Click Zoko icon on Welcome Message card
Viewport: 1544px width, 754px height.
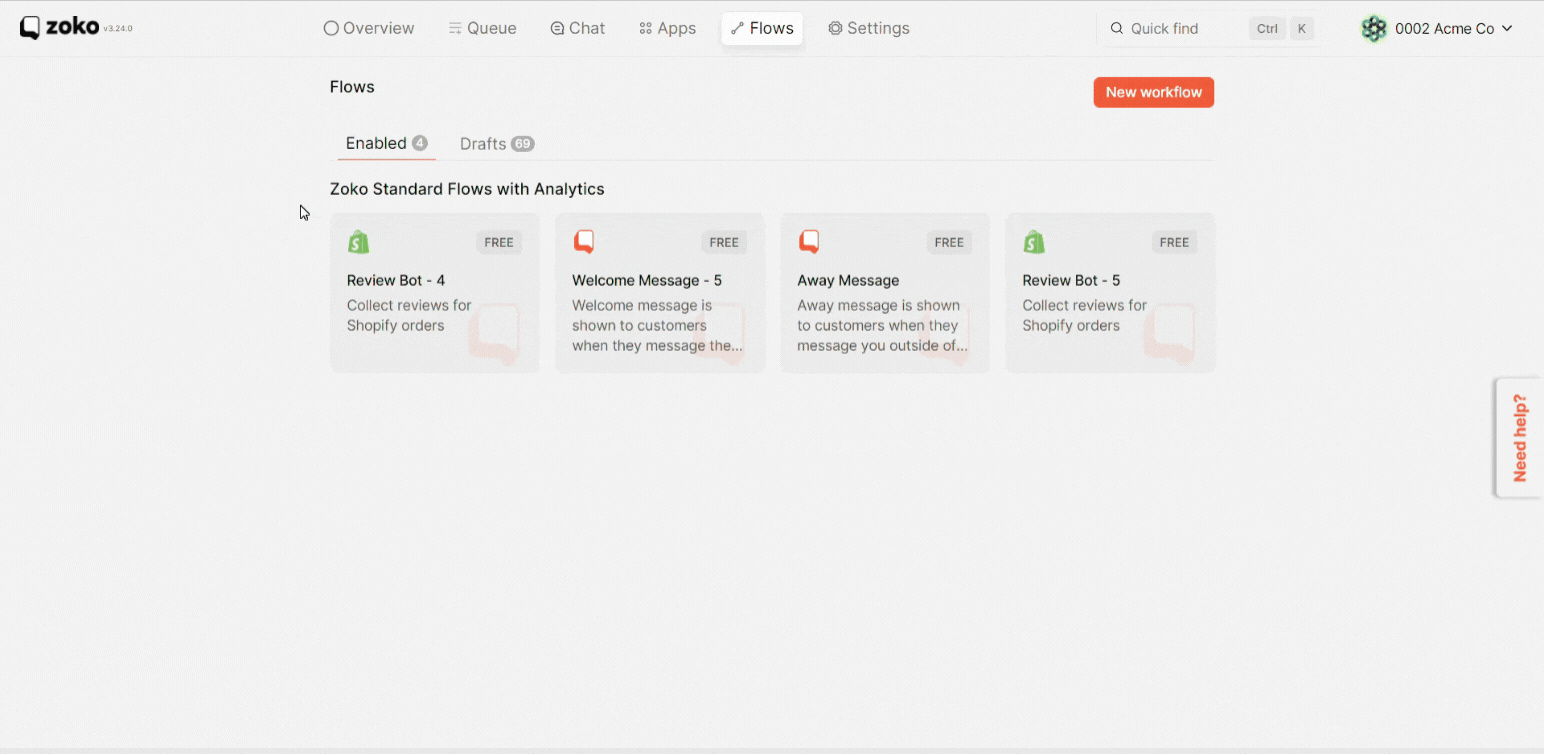pos(584,242)
